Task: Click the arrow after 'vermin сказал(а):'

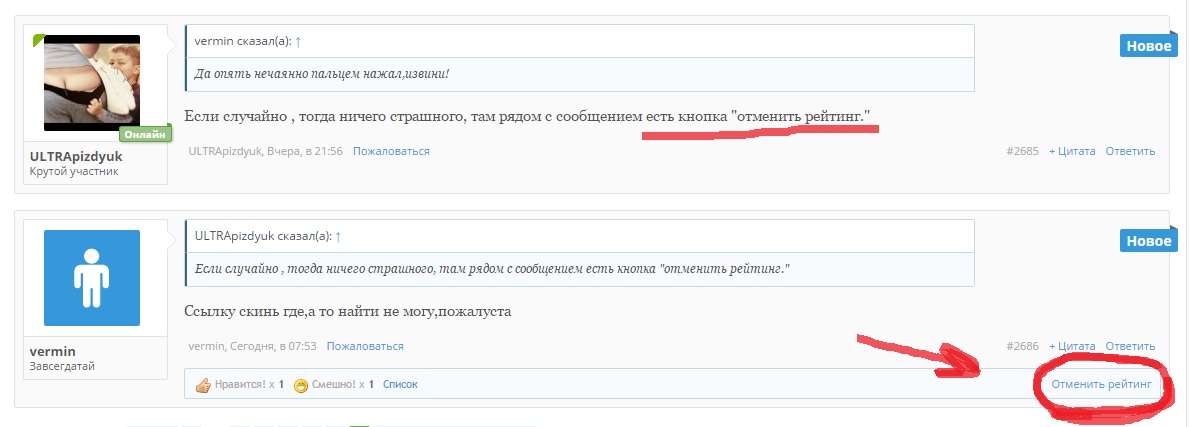Action: [x=298, y=42]
